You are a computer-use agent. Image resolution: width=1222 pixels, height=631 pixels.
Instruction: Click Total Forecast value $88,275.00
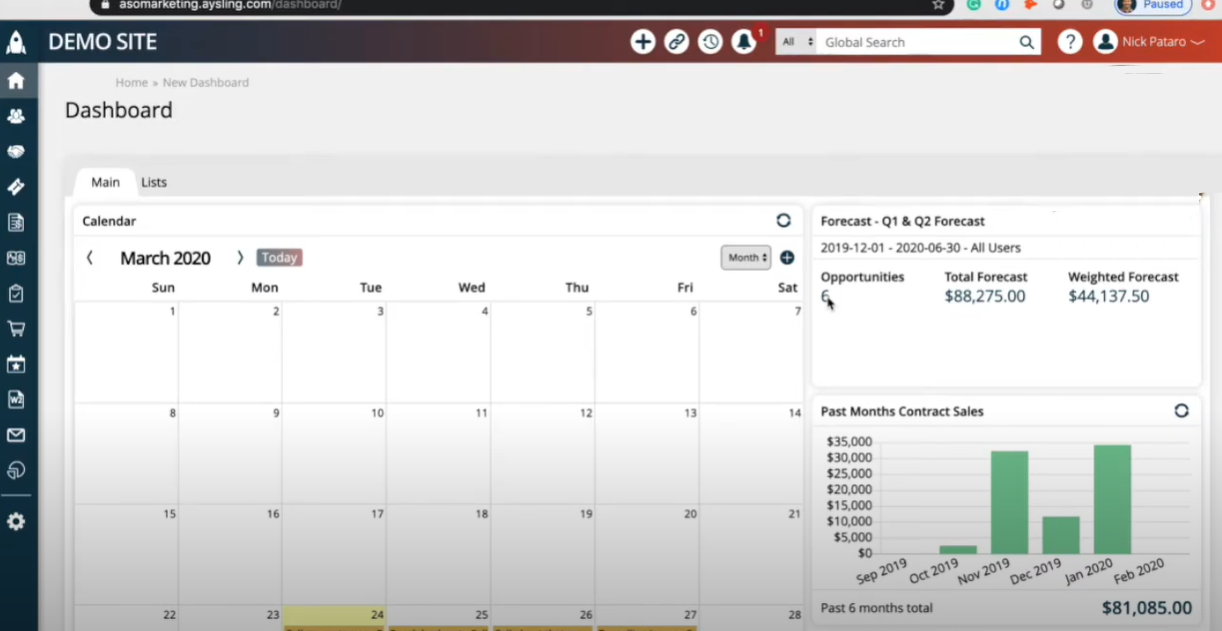point(985,296)
